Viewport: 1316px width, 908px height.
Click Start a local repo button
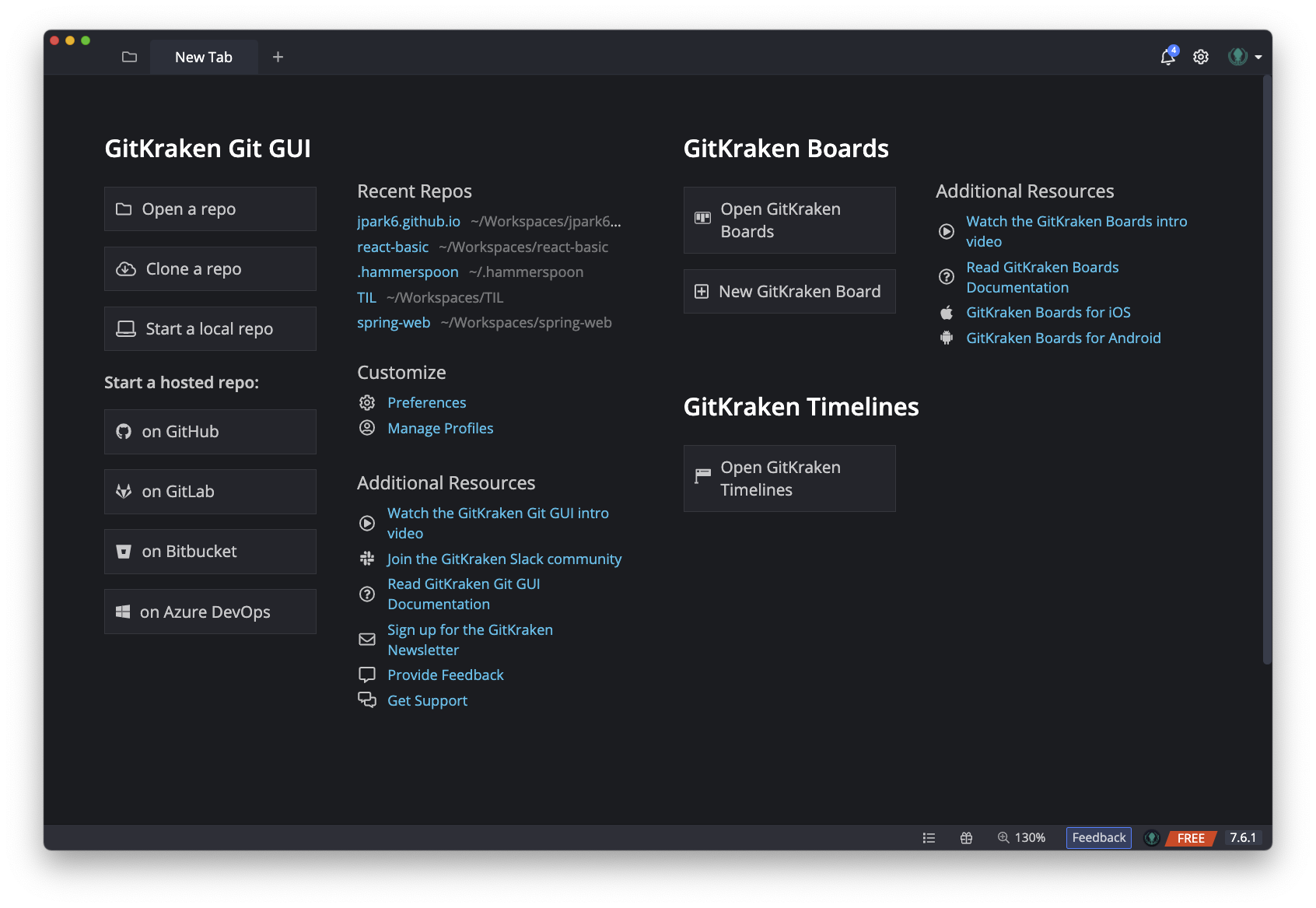(x=210, y=328)
